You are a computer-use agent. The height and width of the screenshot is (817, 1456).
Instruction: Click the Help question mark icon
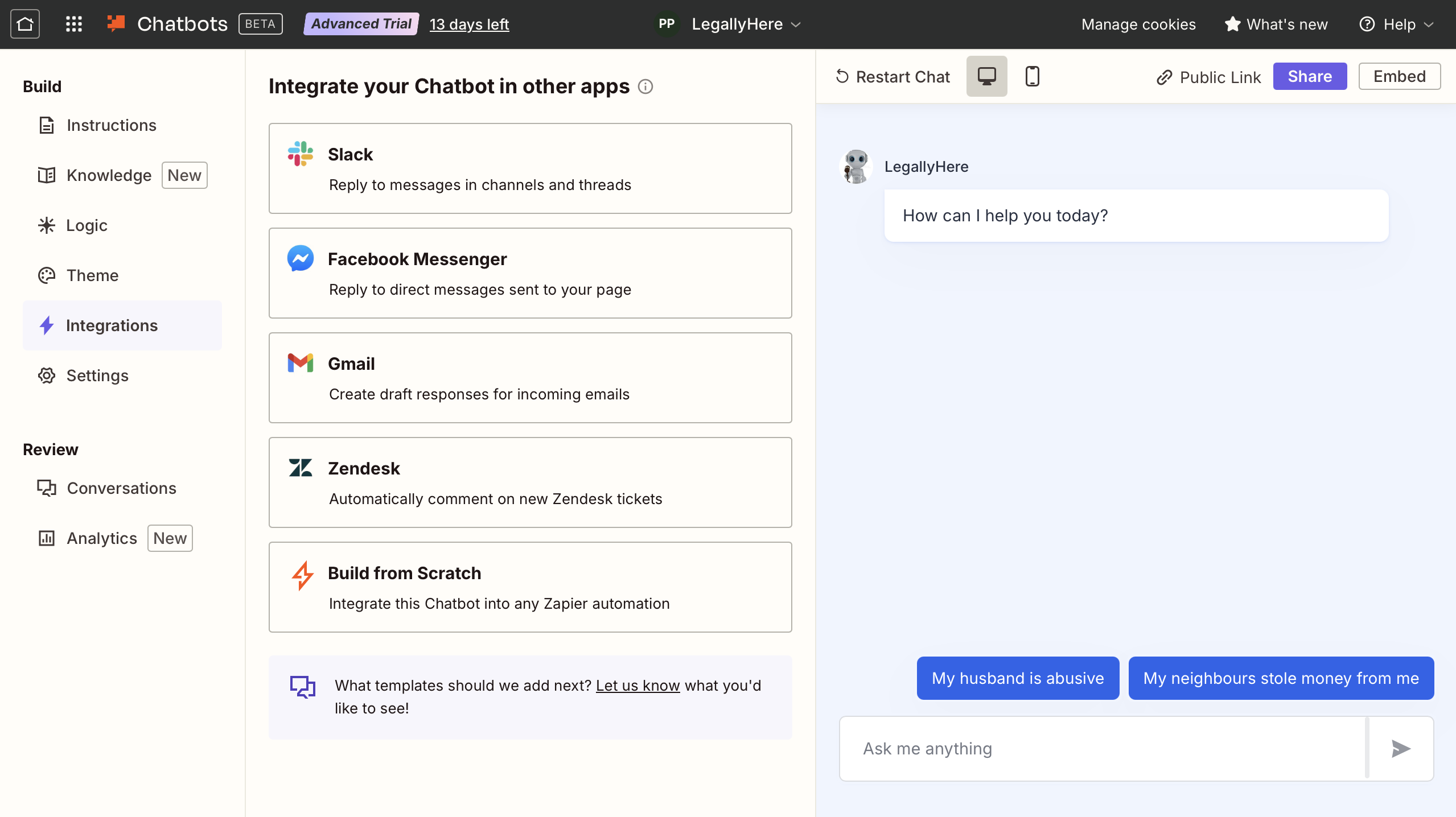1367,24
